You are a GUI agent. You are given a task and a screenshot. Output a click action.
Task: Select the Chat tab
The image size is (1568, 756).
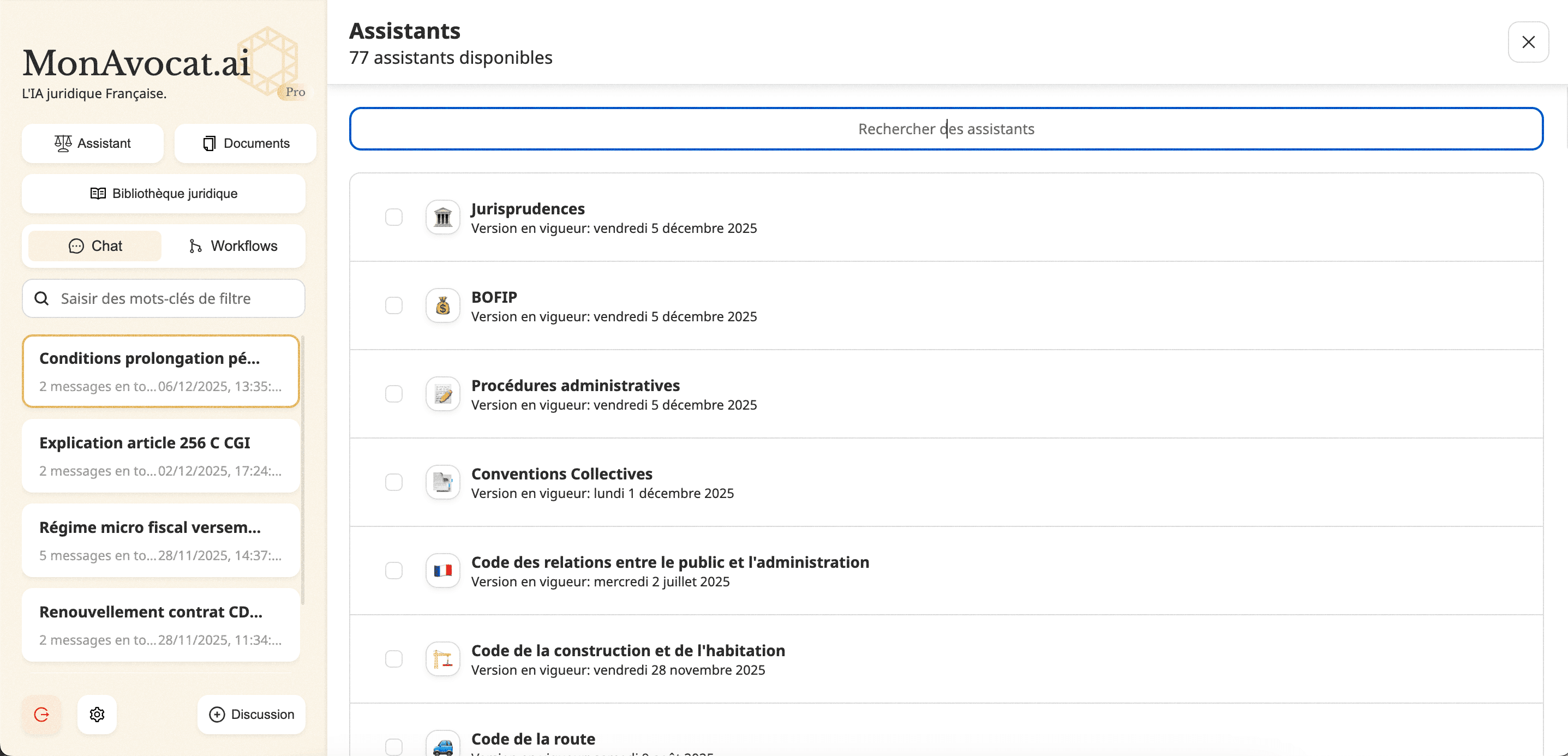95,246
